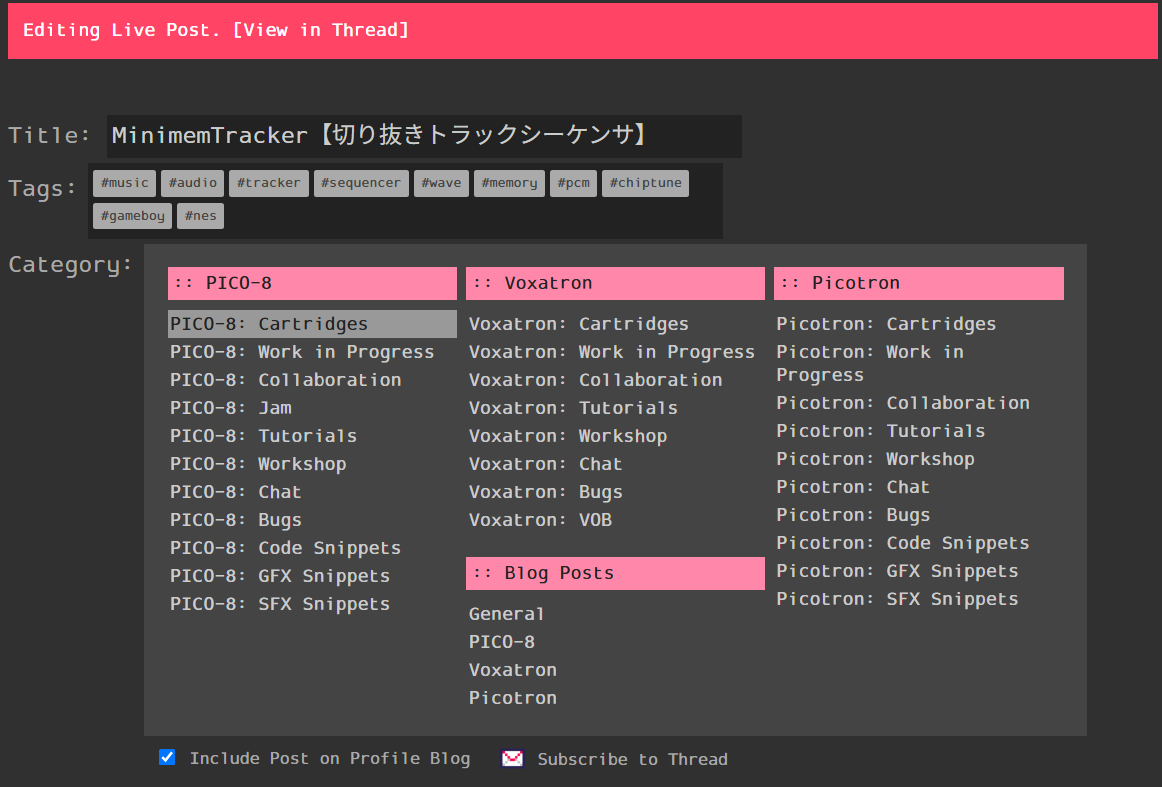Choose Voxatron: Chat category
1162x787 pixels.
point(545,464)
